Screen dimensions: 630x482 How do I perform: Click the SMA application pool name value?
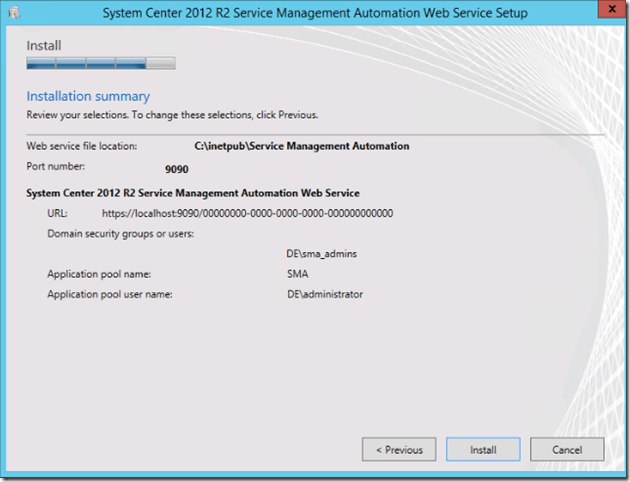pos(297,273)
